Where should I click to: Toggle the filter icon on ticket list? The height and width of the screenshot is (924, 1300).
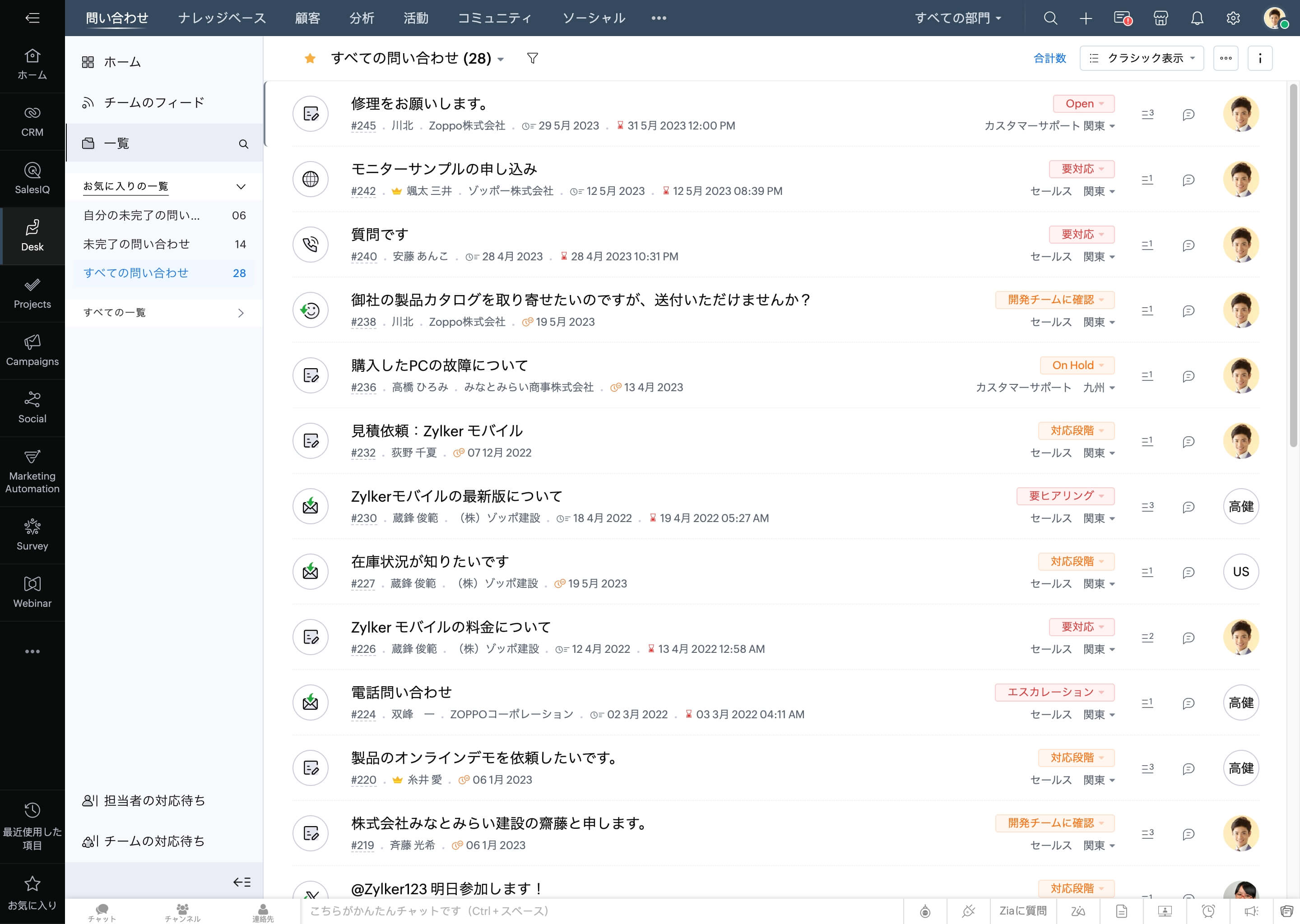tap(532, 58)
